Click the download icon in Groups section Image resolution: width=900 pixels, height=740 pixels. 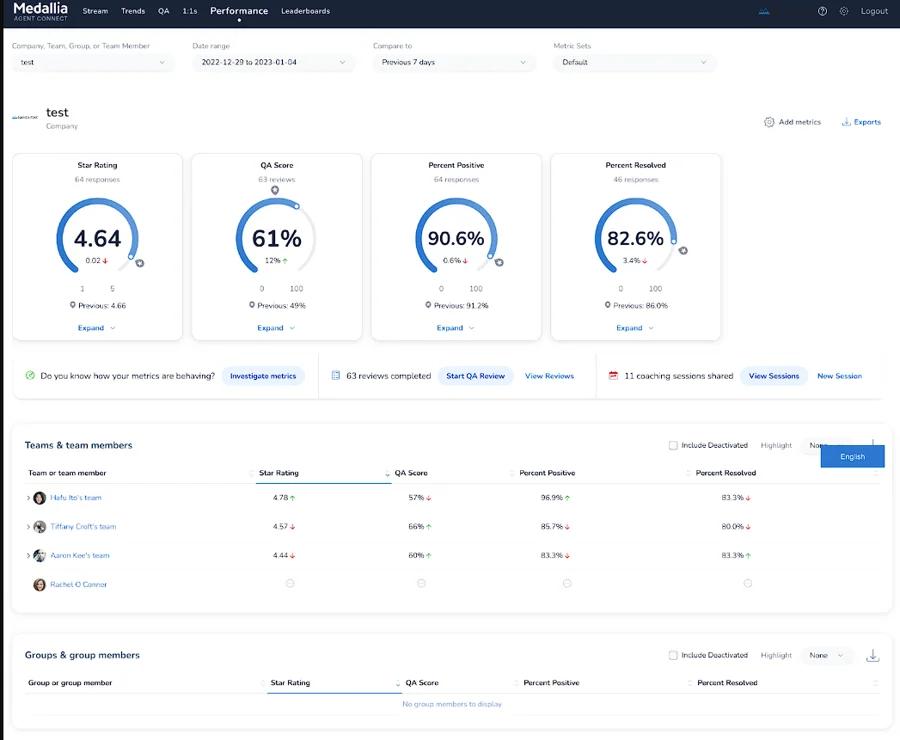pos(872,655)
